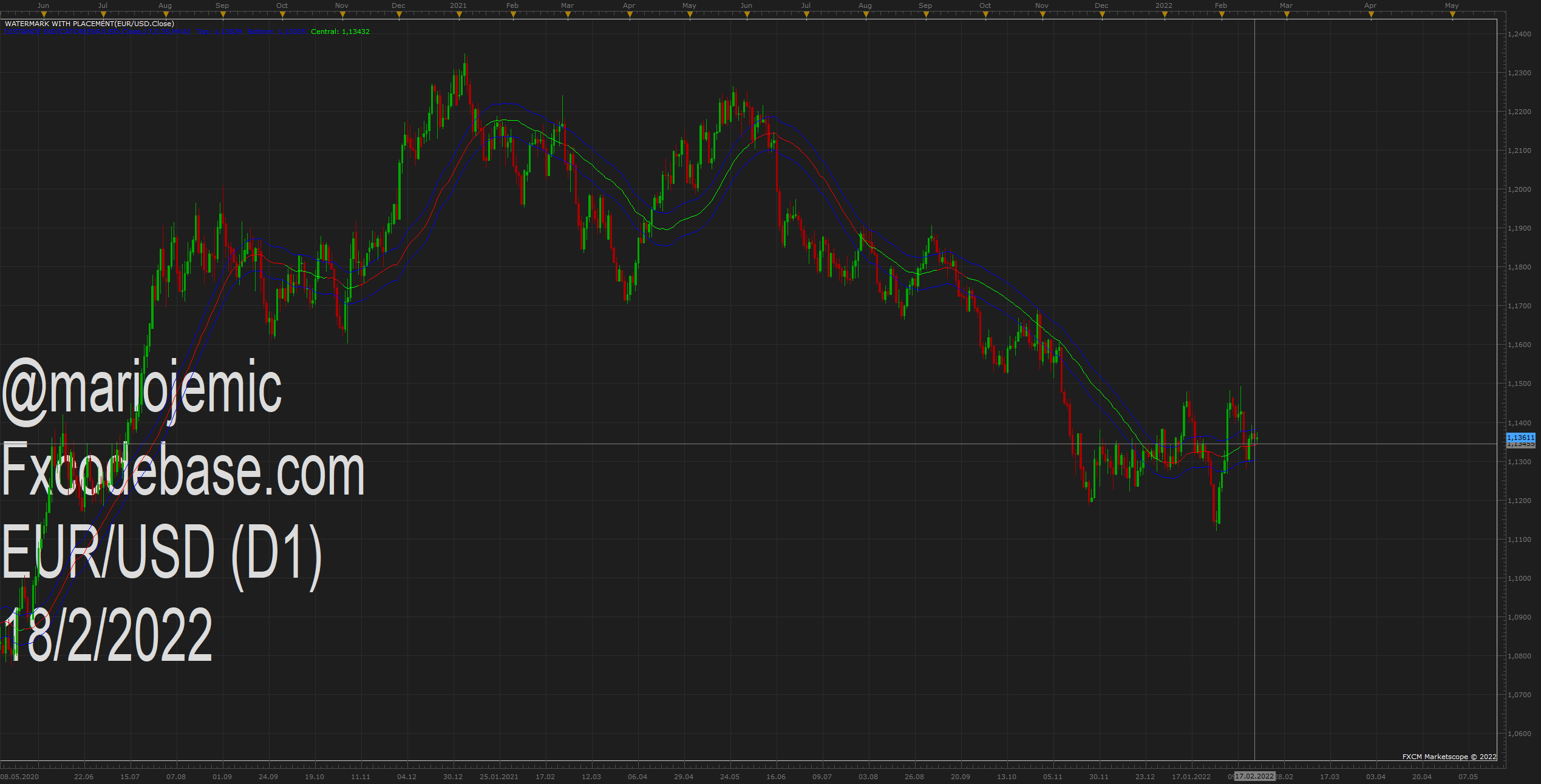Click the gray 1,13455 crosshair price tag
Screen dimensions: 1541x784
(x=1521, y=444)
